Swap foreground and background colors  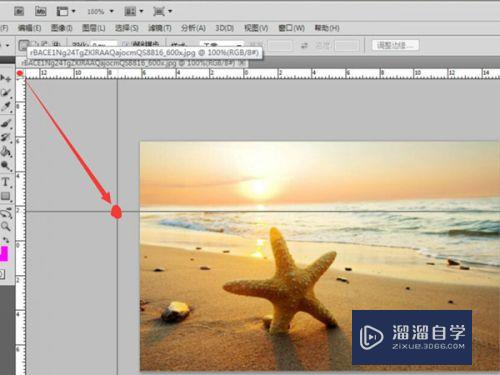pos(6,240)
